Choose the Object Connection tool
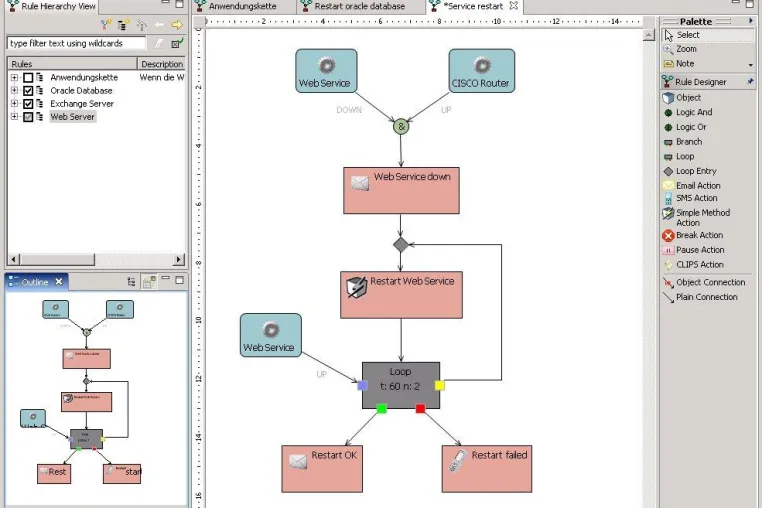Image resolution: width=762 pixels, height=508 pixels. tap(704, 282)
